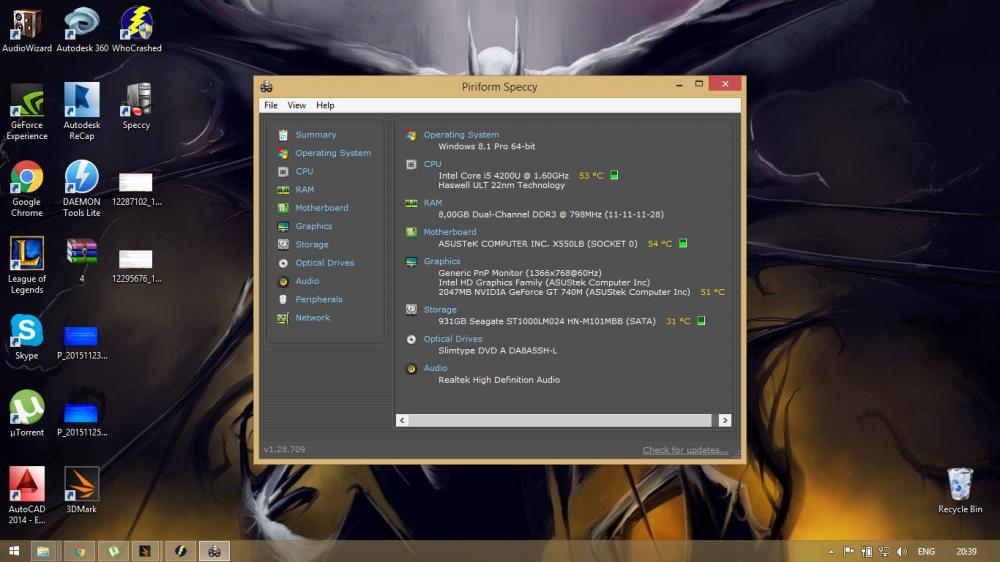Open the 3DMark desktop shortcut

(82, 490)
